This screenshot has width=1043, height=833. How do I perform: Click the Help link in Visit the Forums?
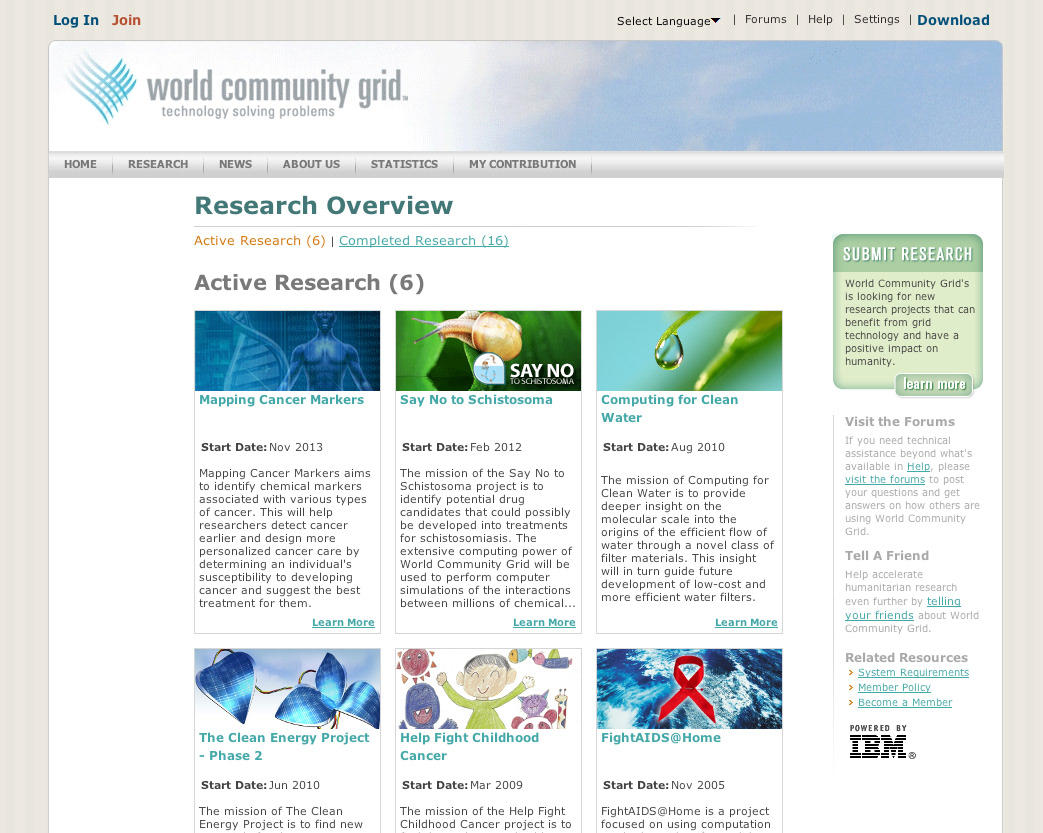click(x=919, y=466)
